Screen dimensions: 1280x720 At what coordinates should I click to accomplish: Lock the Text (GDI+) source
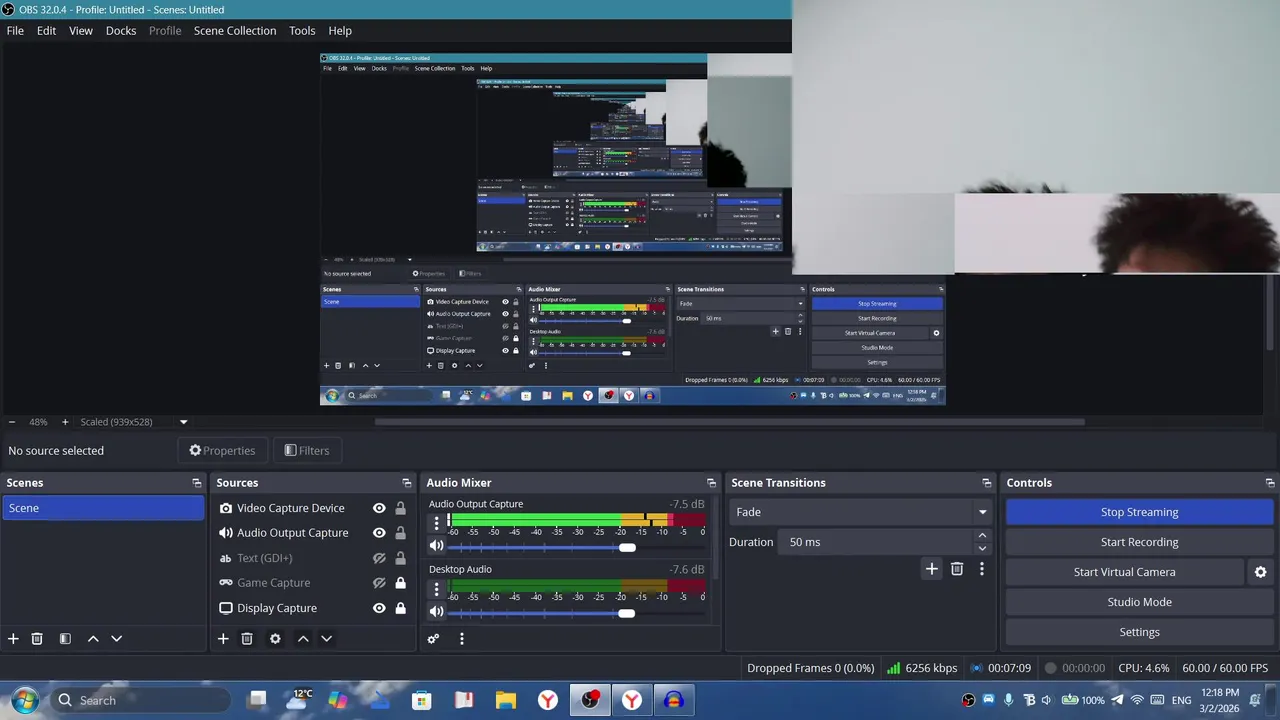tap(400, 558)
